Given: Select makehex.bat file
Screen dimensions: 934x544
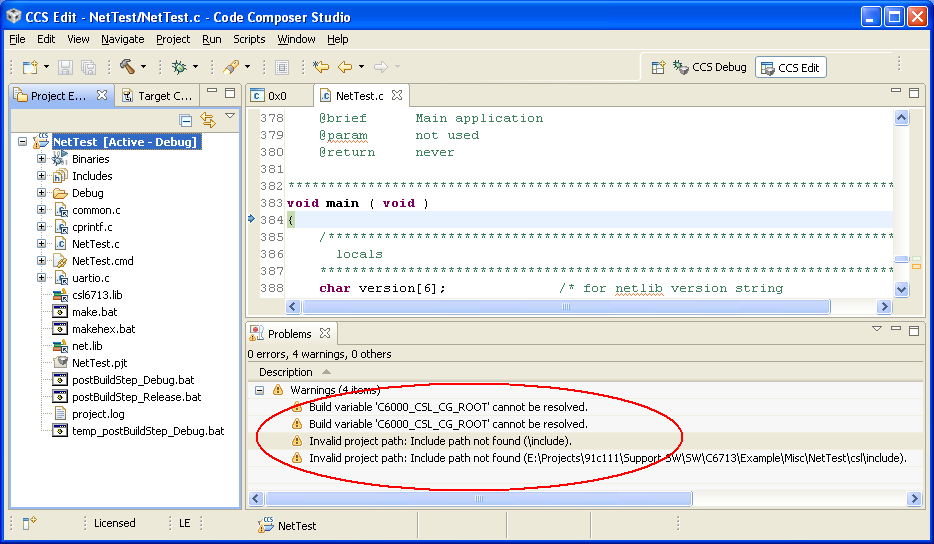Looking at the screenshot, I should pos(104,329).
